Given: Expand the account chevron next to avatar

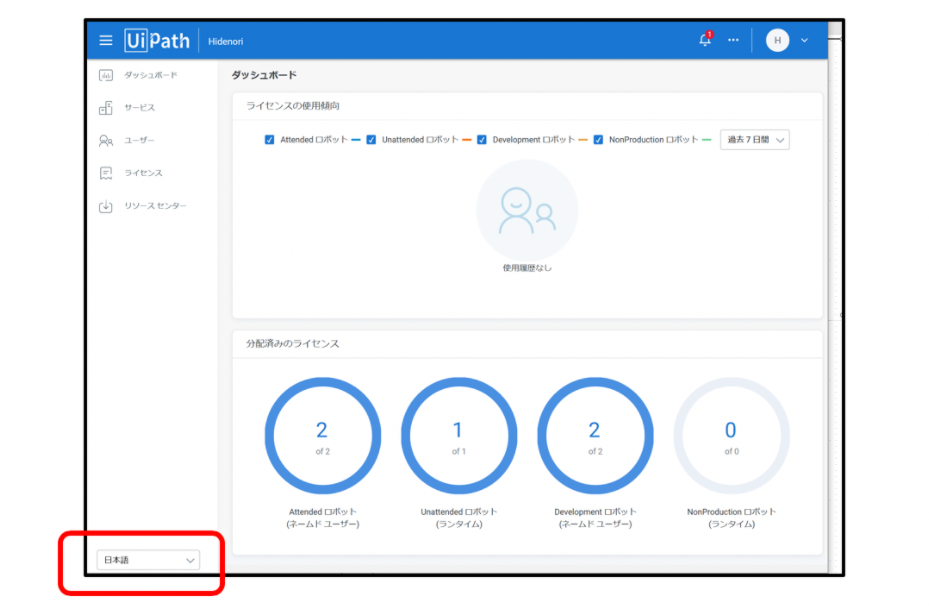Looking at the screenshot, I should tap(804, 41).
